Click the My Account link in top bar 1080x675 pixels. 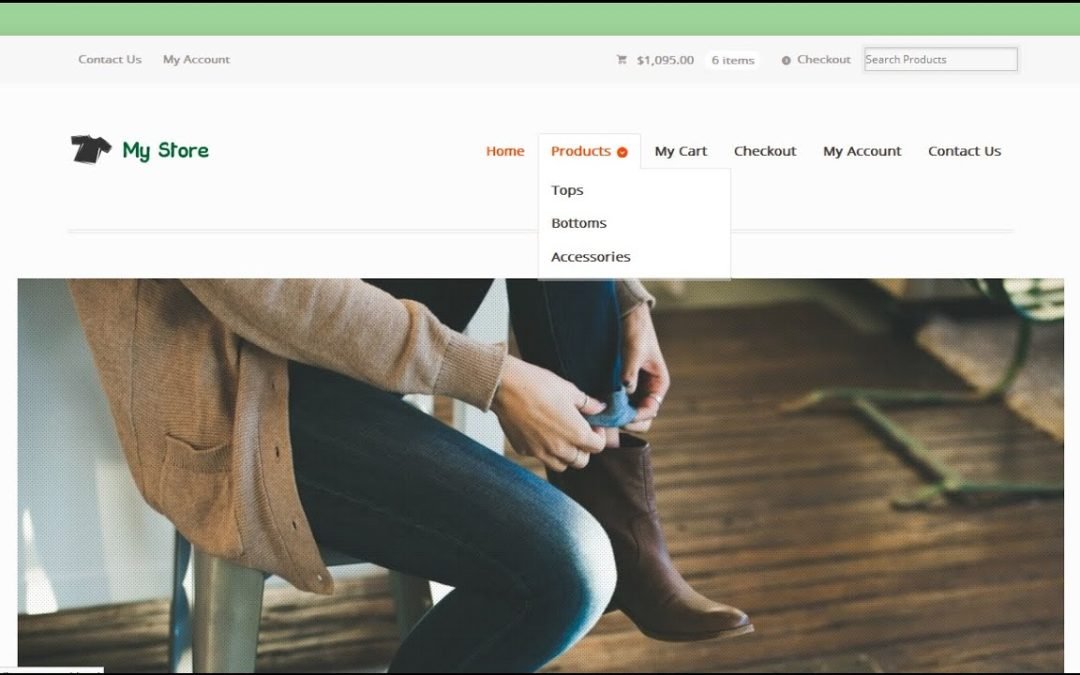196,59
